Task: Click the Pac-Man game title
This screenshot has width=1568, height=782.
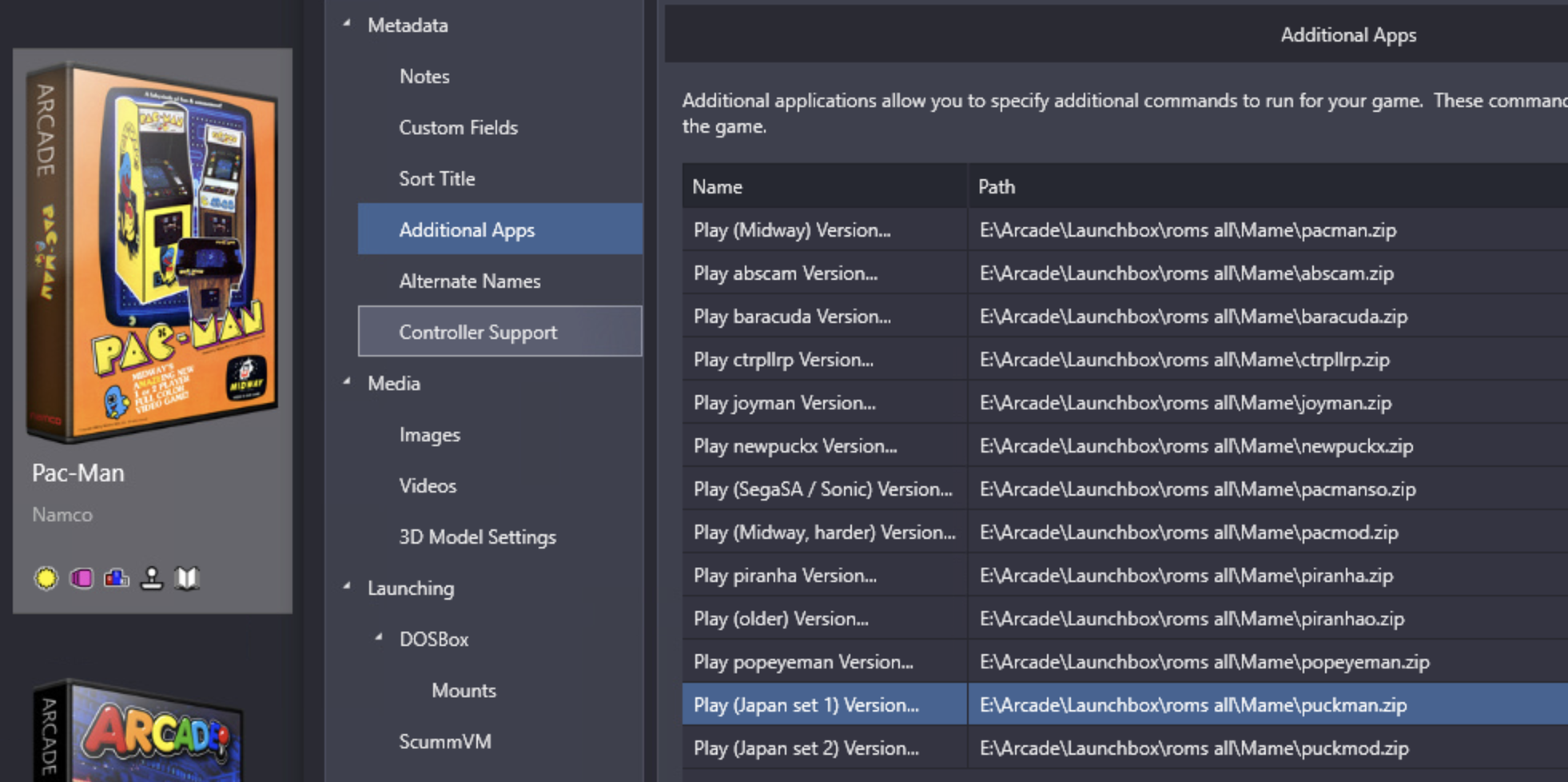Action: (x=78, y=473)
